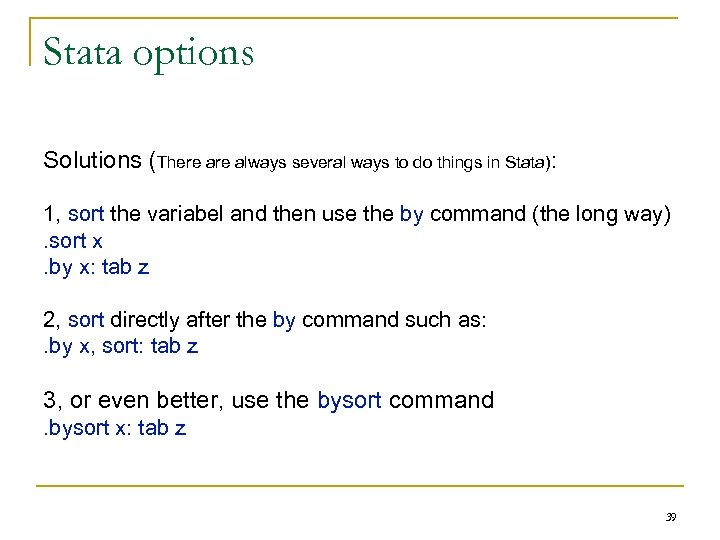Image resolution: width=720 pixels, height=540 pixels.
Task: Click the word "command" after bysort
Action: (x=441, y=401)
